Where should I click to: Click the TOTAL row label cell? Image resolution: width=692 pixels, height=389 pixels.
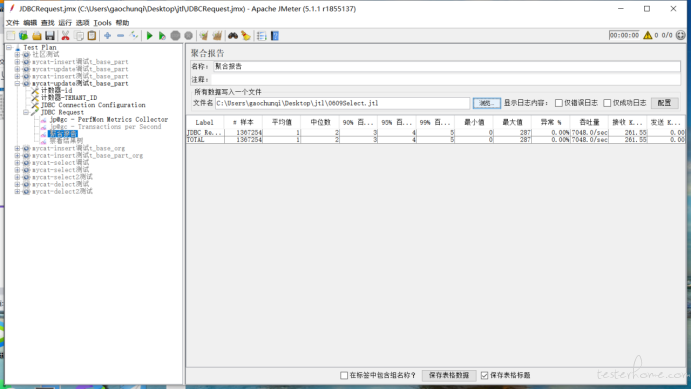[205, 140]
